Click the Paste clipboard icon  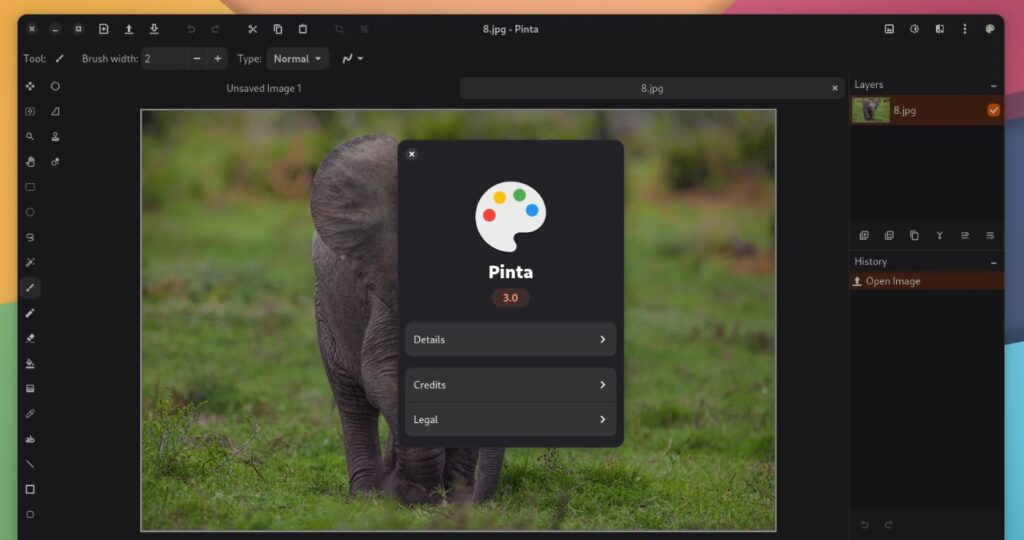(x=303, y=29)
